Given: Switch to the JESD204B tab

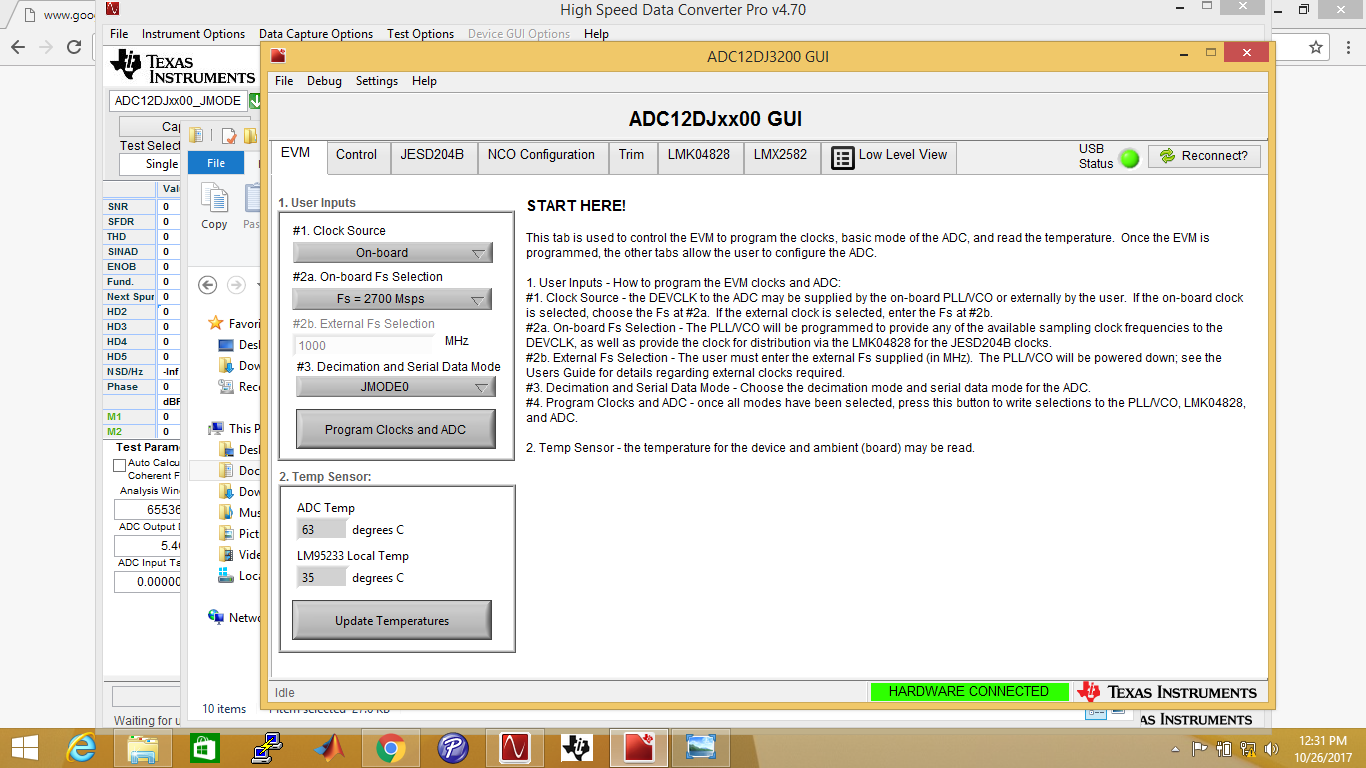Looking at the screenshot, I should [x=432, y=155].
